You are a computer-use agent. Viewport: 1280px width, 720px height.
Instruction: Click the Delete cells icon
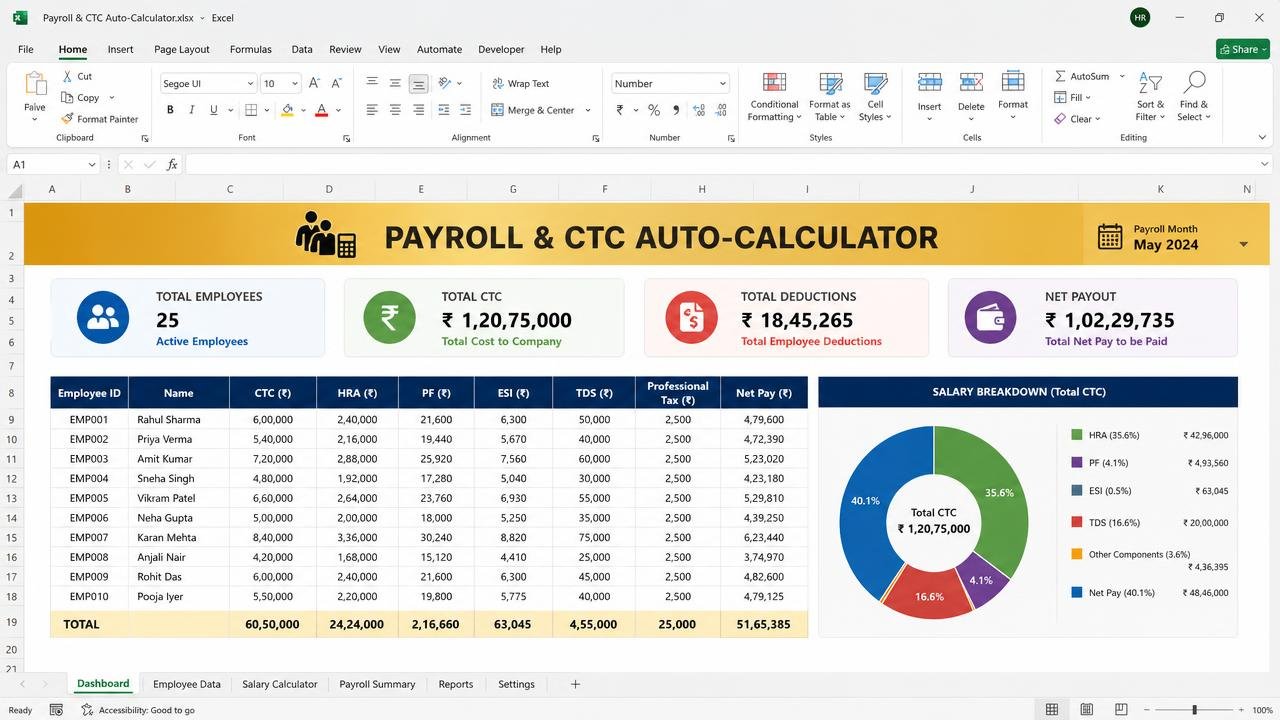[971, 83]
